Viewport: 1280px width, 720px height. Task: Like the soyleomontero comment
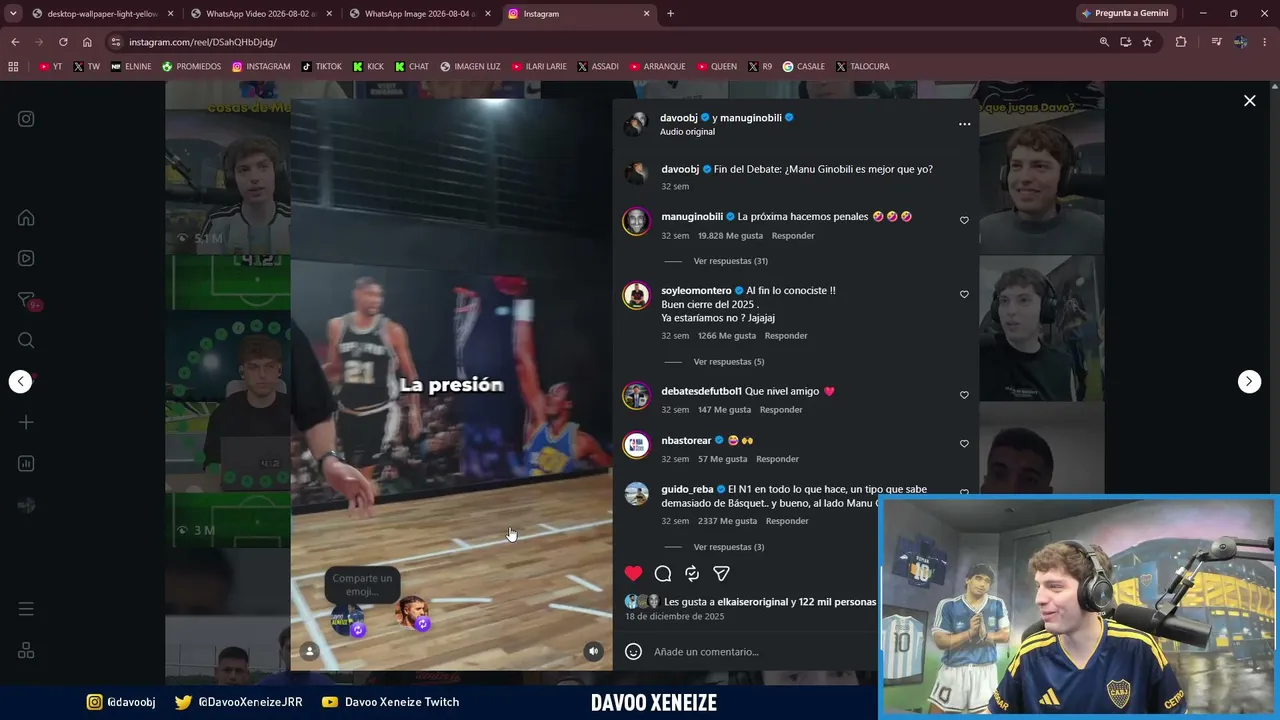pos(964,294)
